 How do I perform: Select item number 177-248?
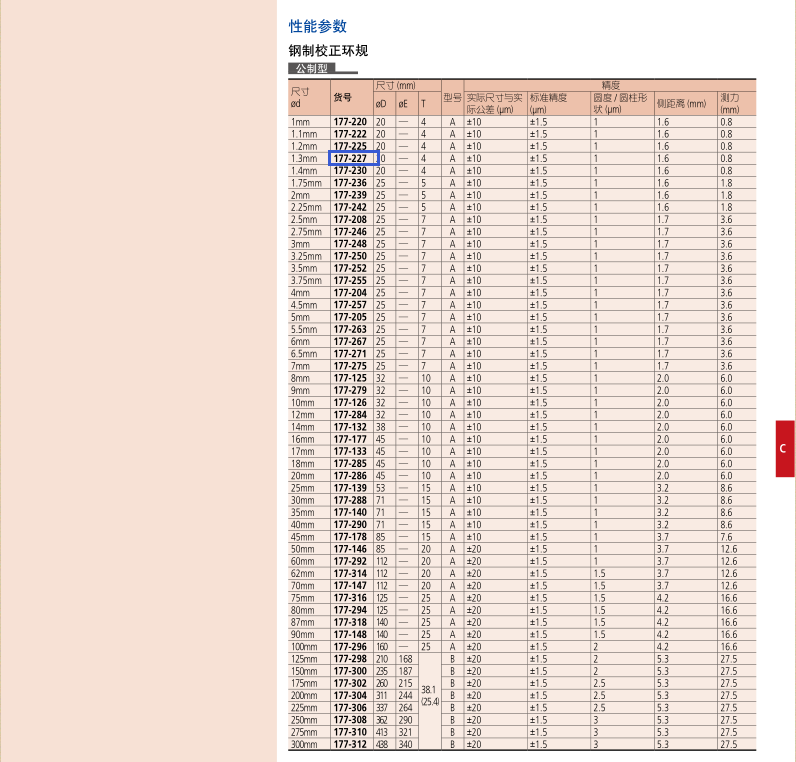350,244
